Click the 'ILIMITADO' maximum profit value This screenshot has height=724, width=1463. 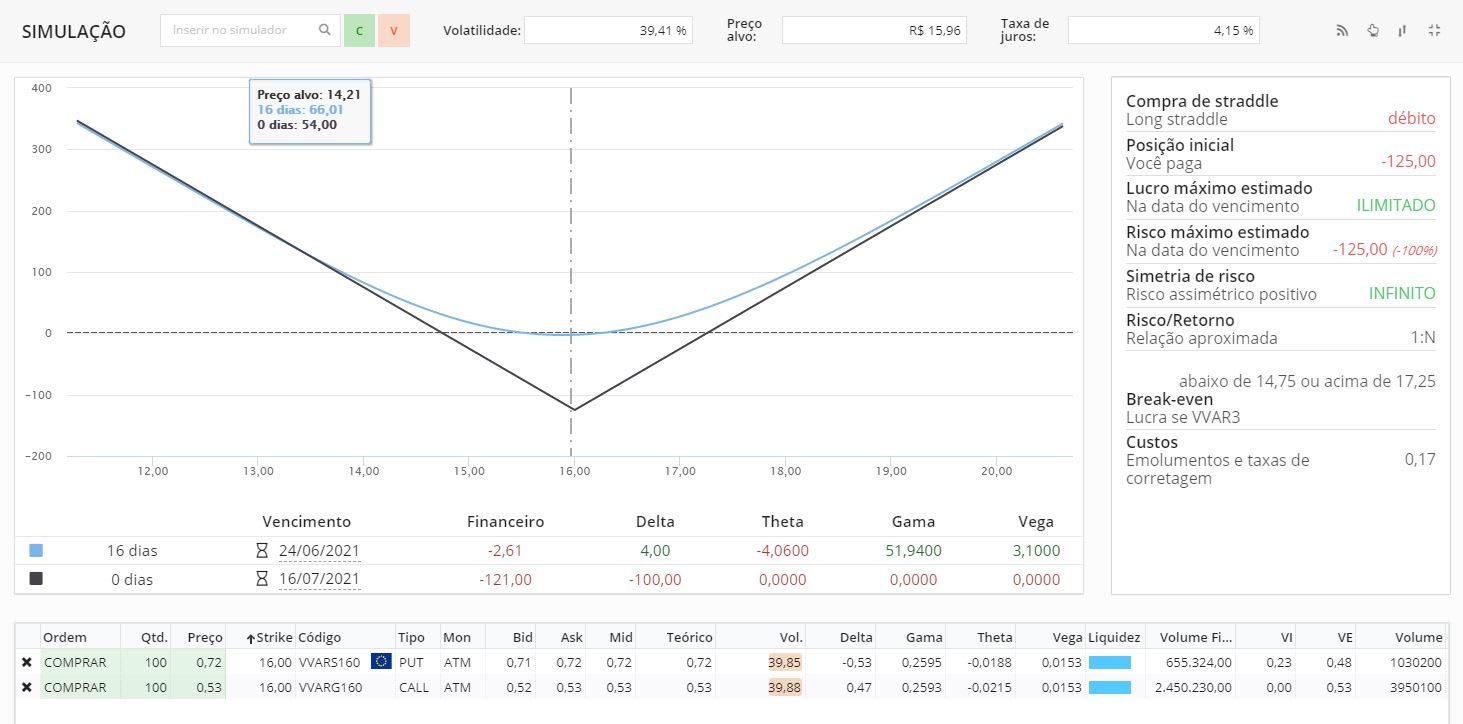(x=1396, y=206)
